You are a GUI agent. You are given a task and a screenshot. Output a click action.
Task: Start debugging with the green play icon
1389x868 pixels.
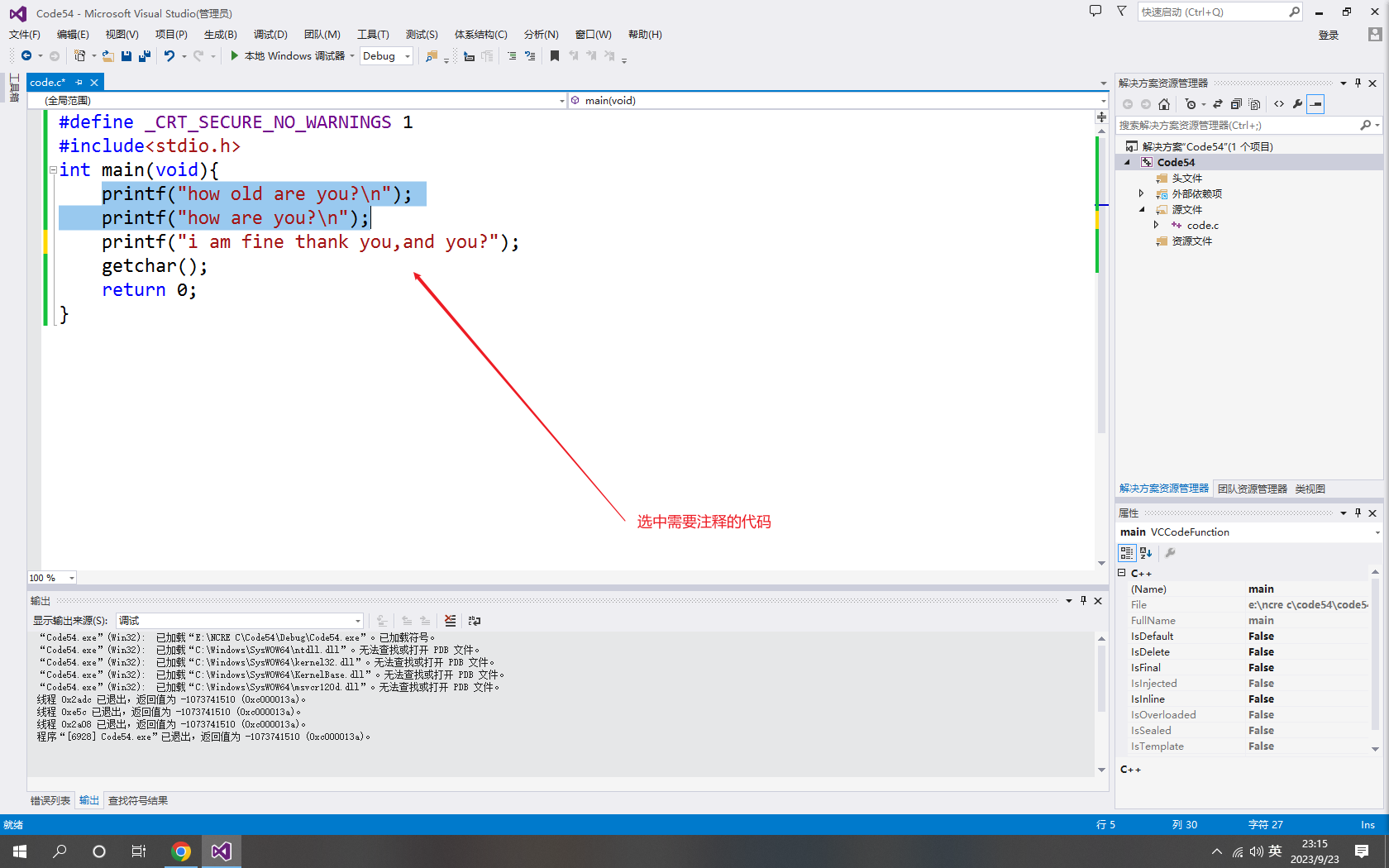(x=234, y=55)
